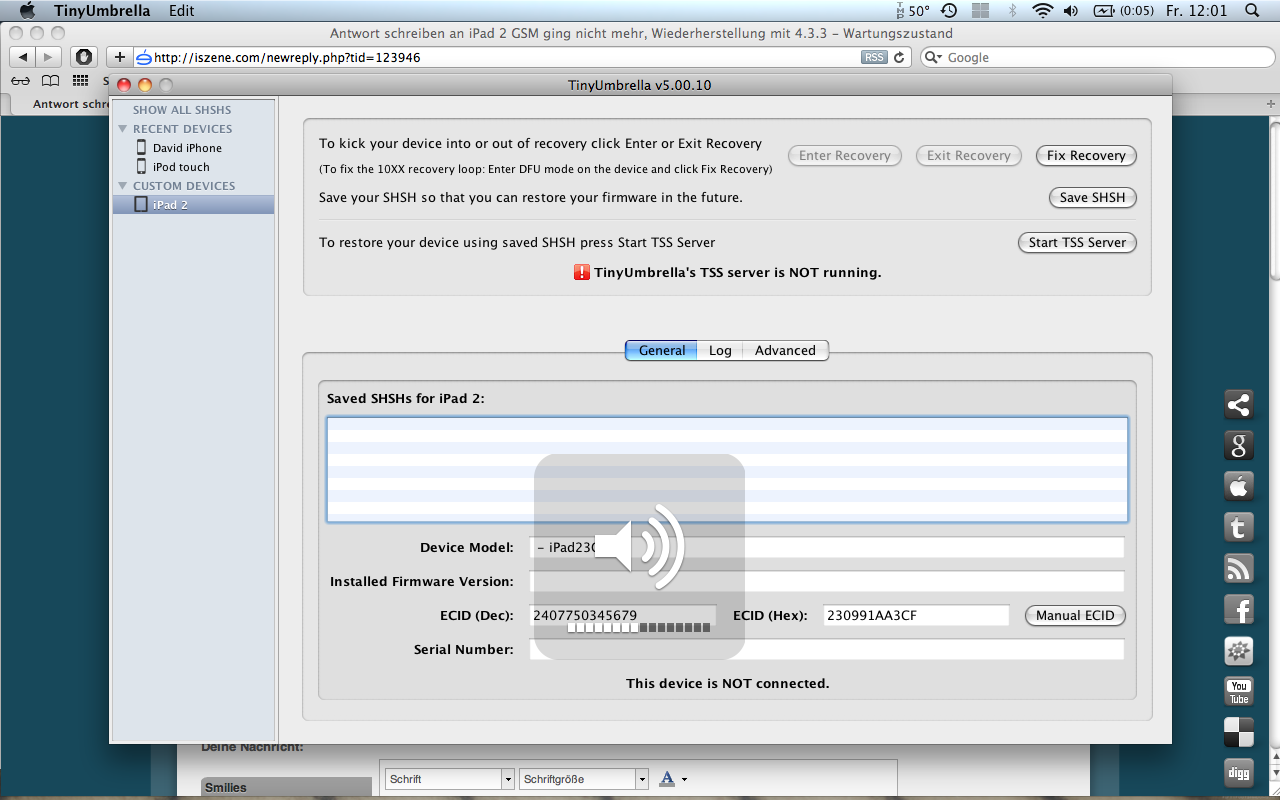
Task: Click the Facebook share icon
Action: pyautogui.click(x=1239, y=609)
